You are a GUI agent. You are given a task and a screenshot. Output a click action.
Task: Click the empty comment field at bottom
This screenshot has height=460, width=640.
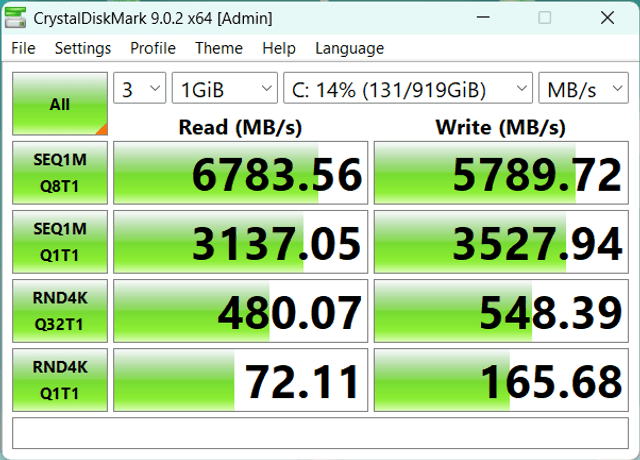coord(320,433)
